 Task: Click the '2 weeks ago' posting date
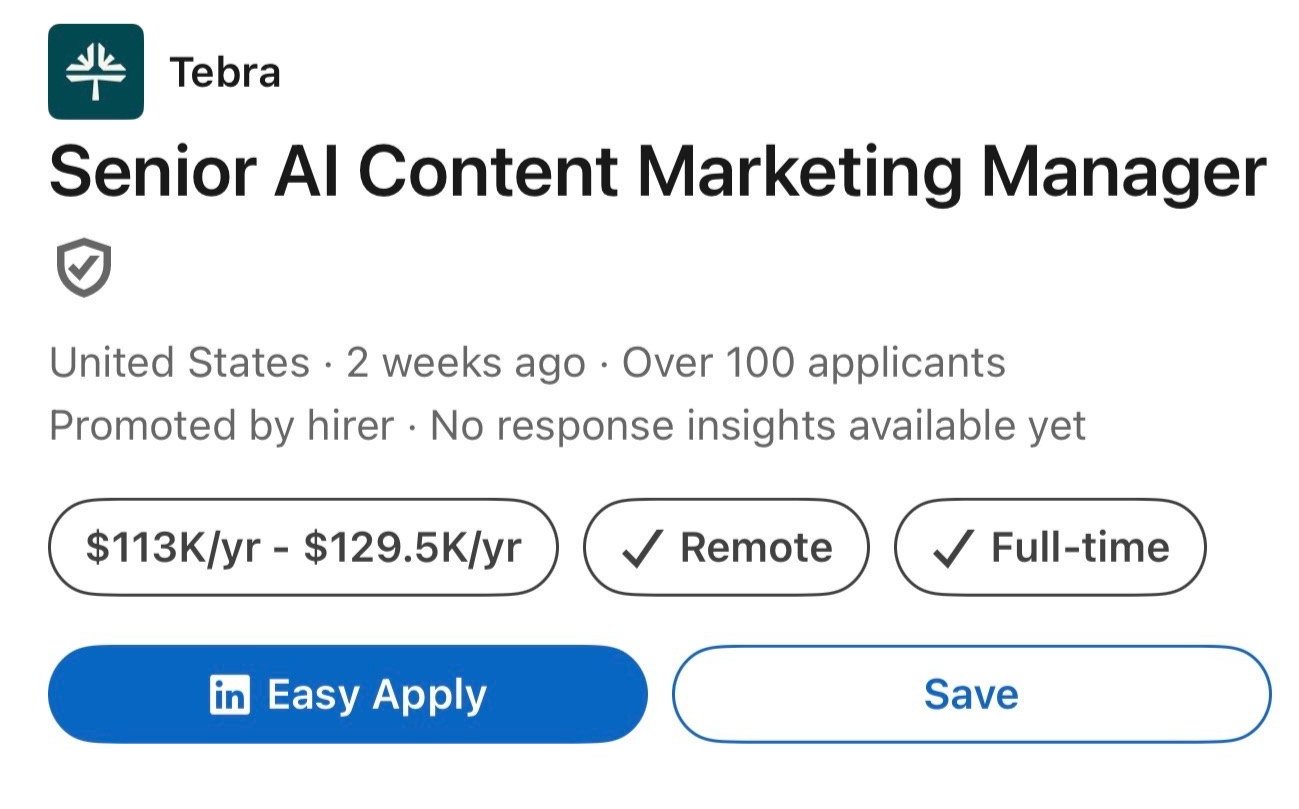click(466, 362)
